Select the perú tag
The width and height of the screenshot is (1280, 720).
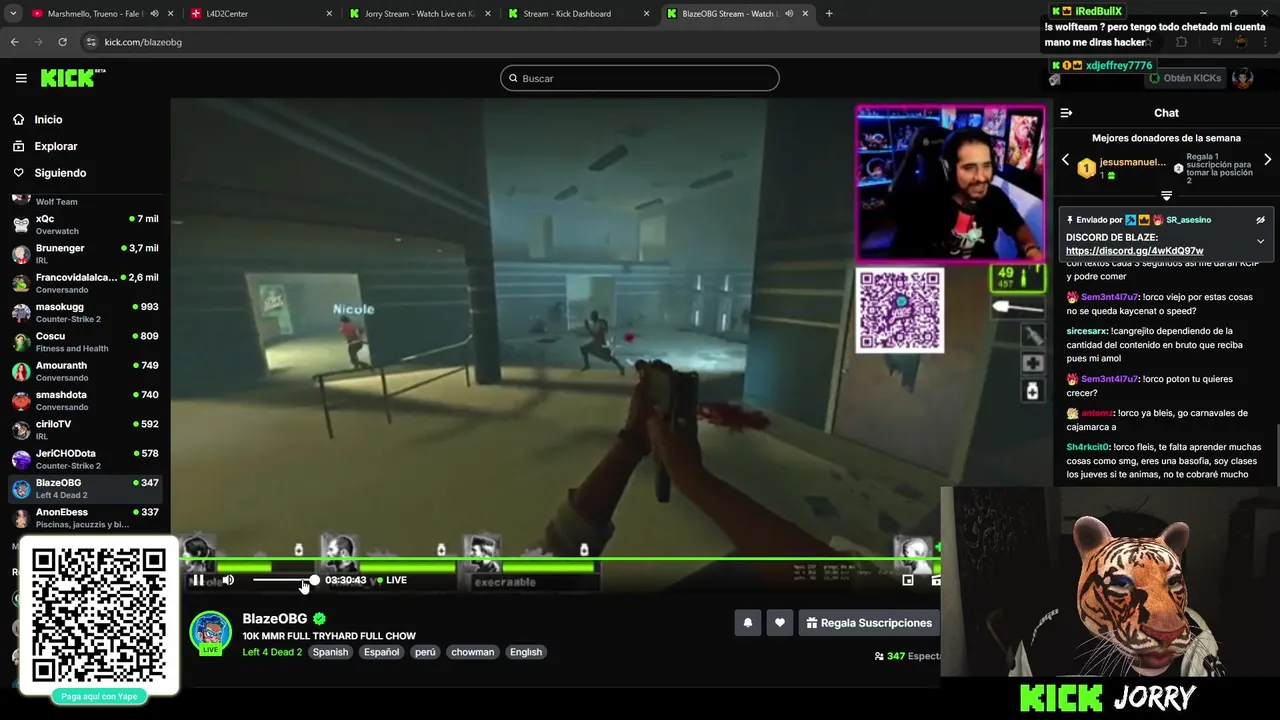point(425,652)
